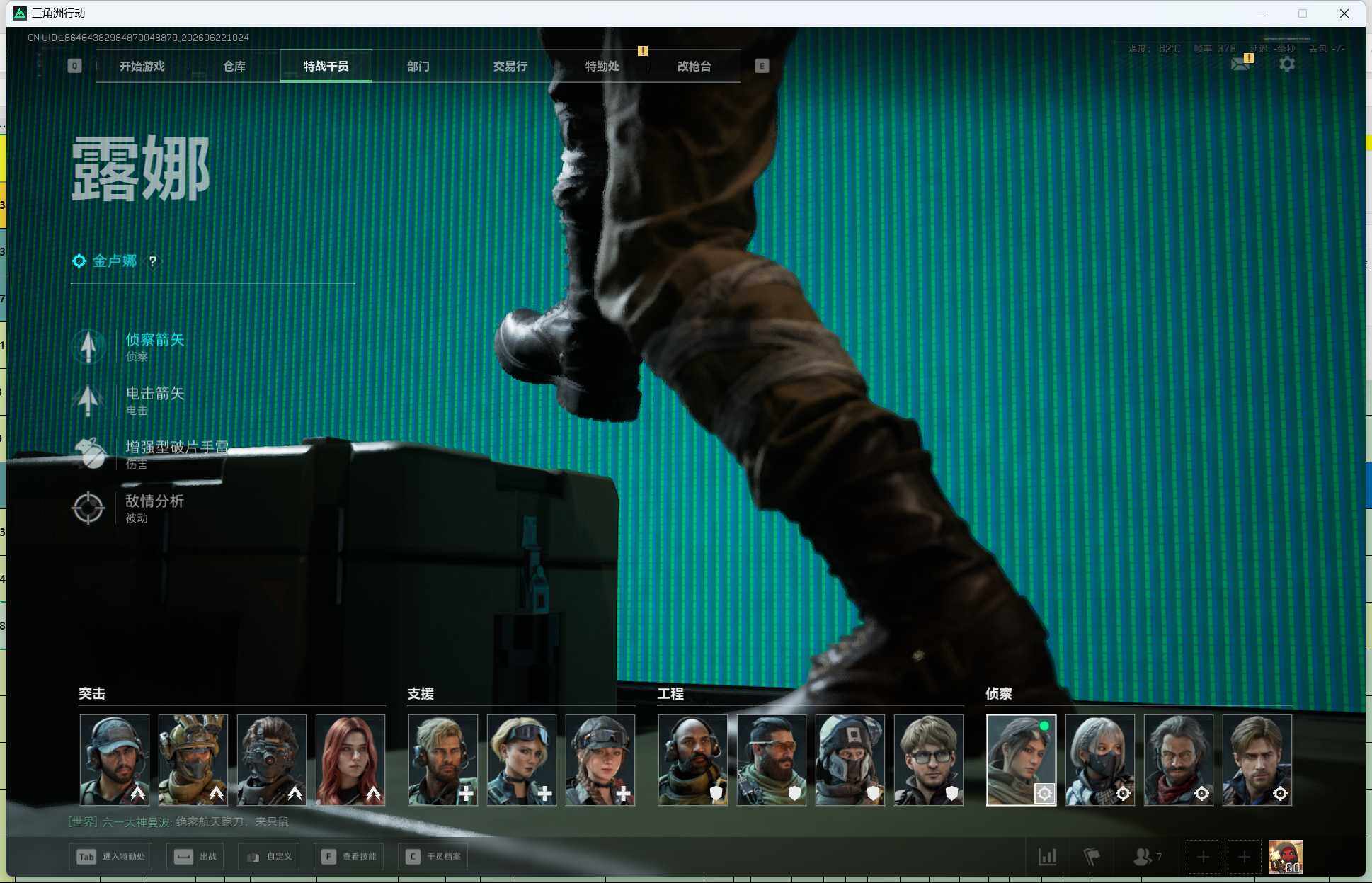Open the friends list icon showing 7
Image resolution: width=1372 pixels, height=883 pixels.
tap(1148, 857)
